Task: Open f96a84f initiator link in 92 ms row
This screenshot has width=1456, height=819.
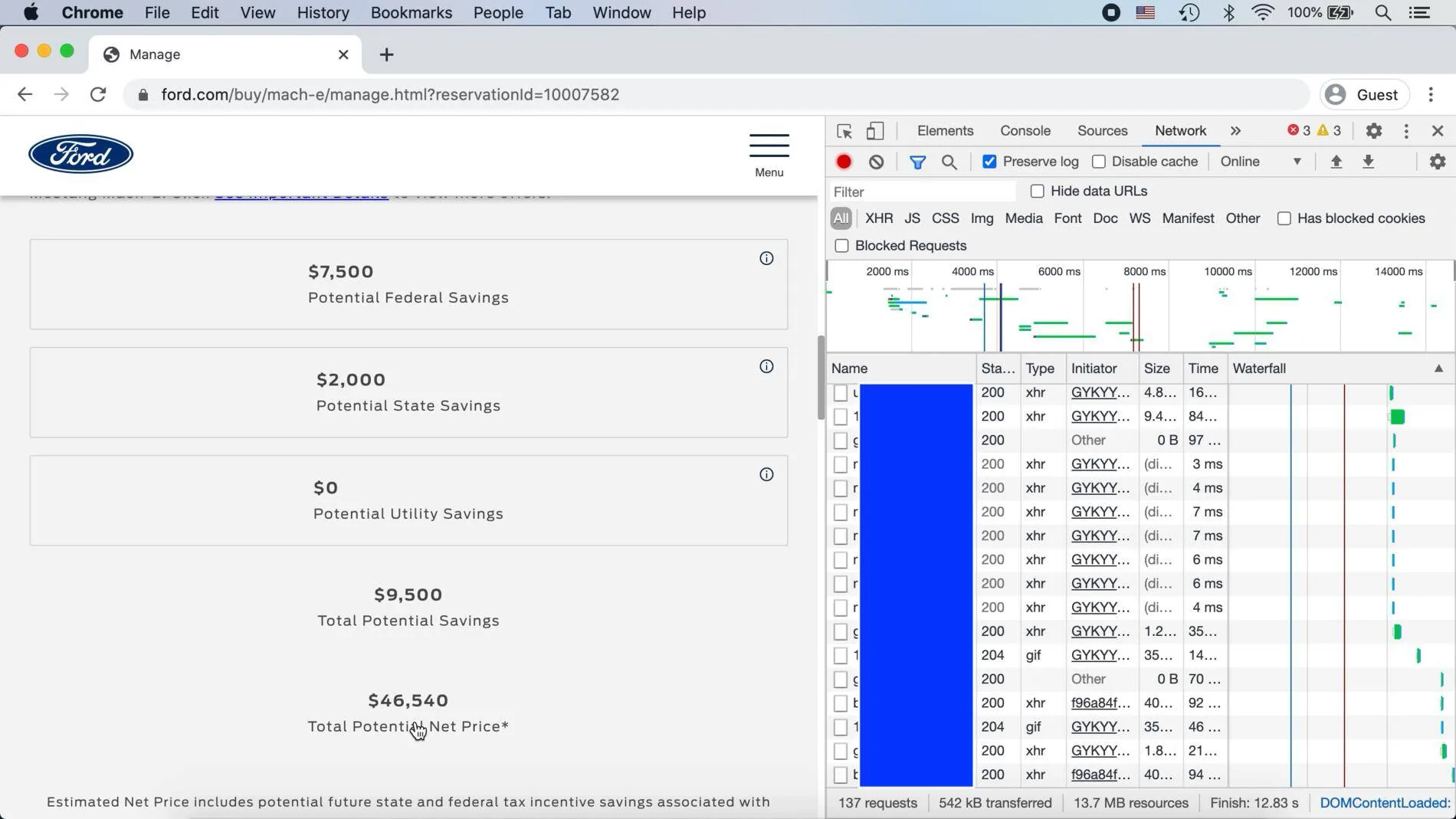Action: pyautogui.click(x=1100, y=703)
